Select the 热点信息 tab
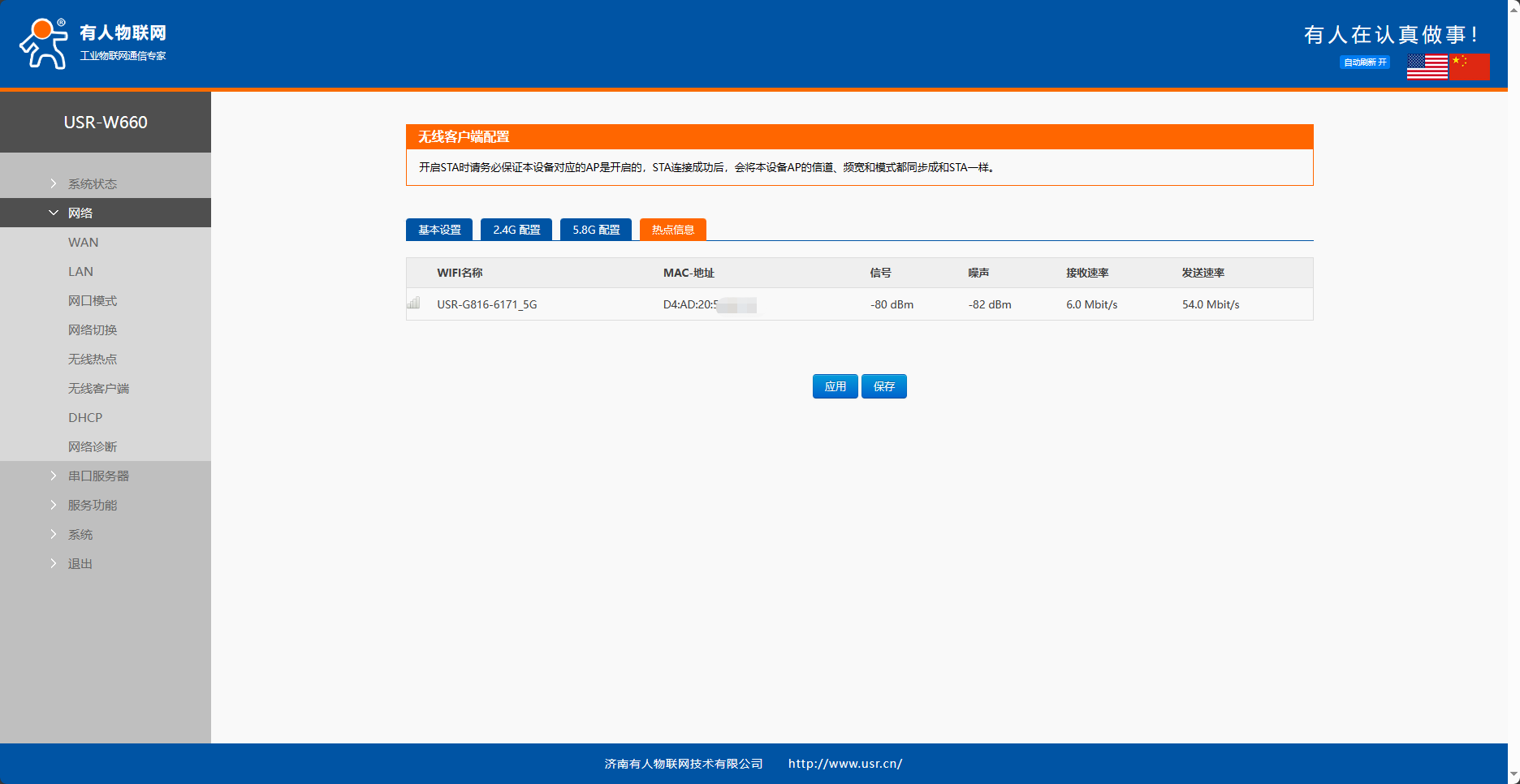The width and height of the screenshot is (1520, 784). coord(673,230)
